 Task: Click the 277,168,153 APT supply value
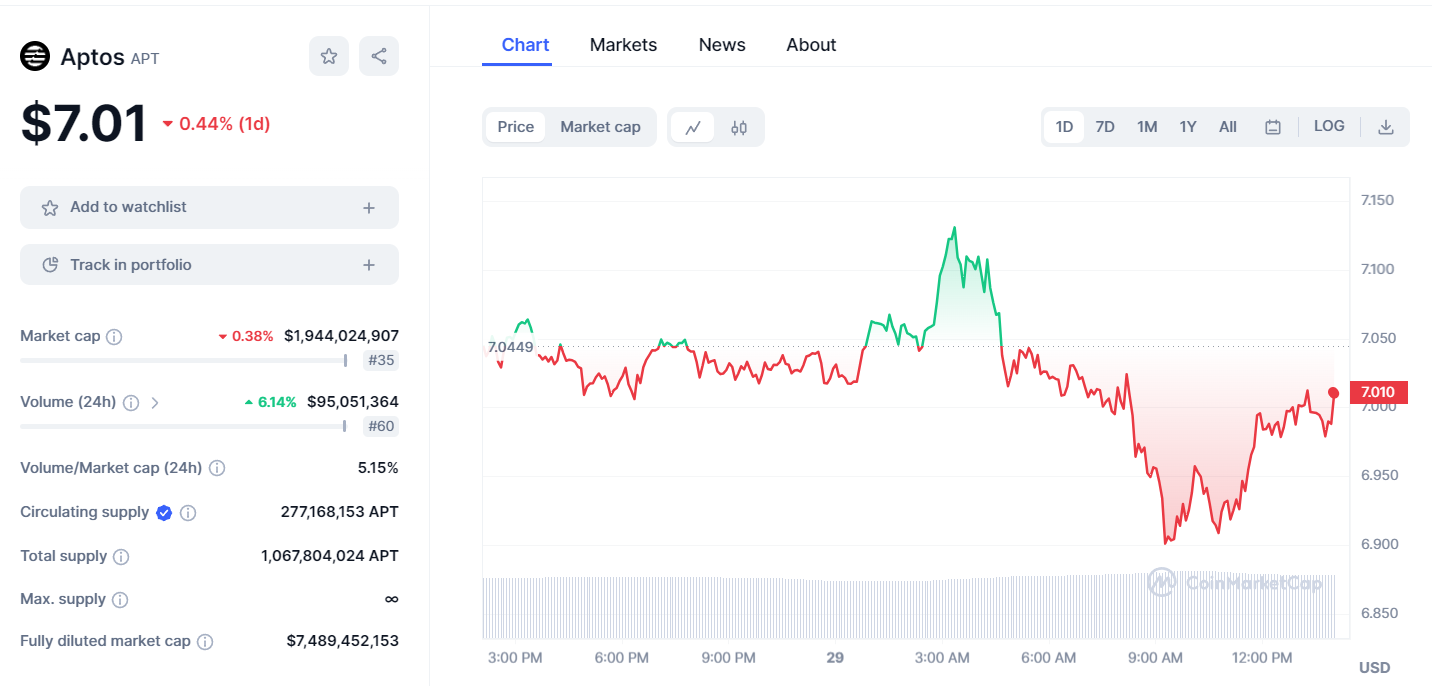pyautogui.click(x=339, y=512)
